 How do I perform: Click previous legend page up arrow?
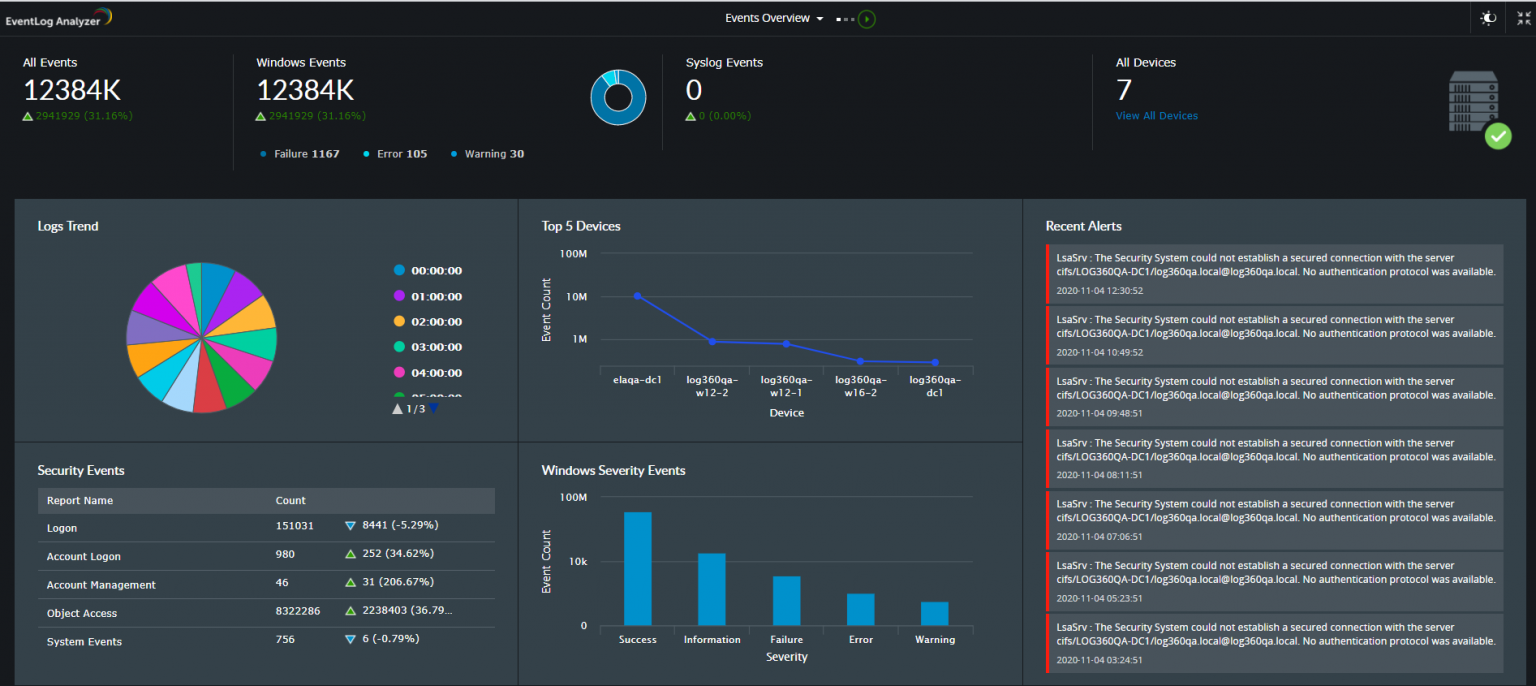pos(398,408)
